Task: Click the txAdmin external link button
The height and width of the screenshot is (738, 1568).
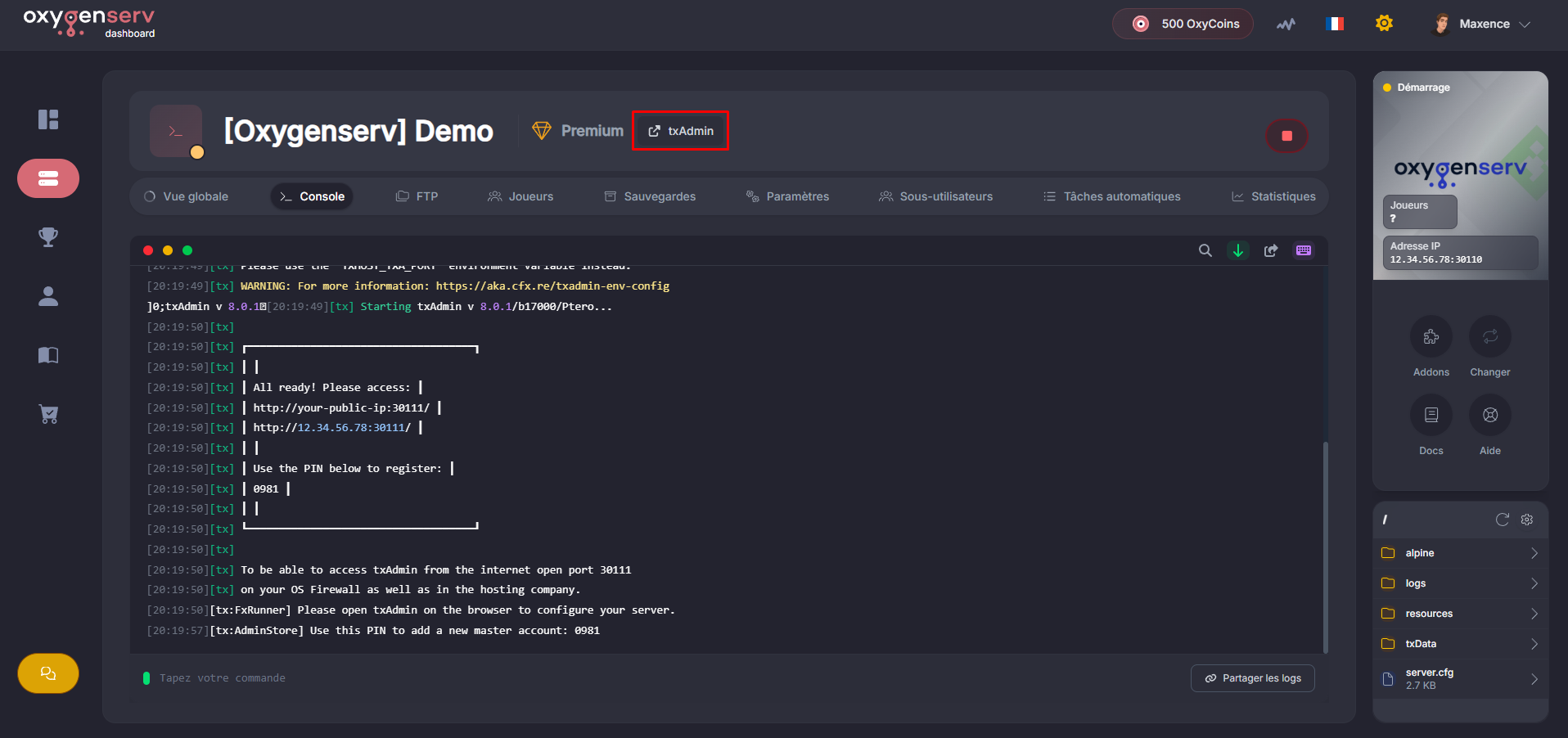Action: [x=680, y=131]
